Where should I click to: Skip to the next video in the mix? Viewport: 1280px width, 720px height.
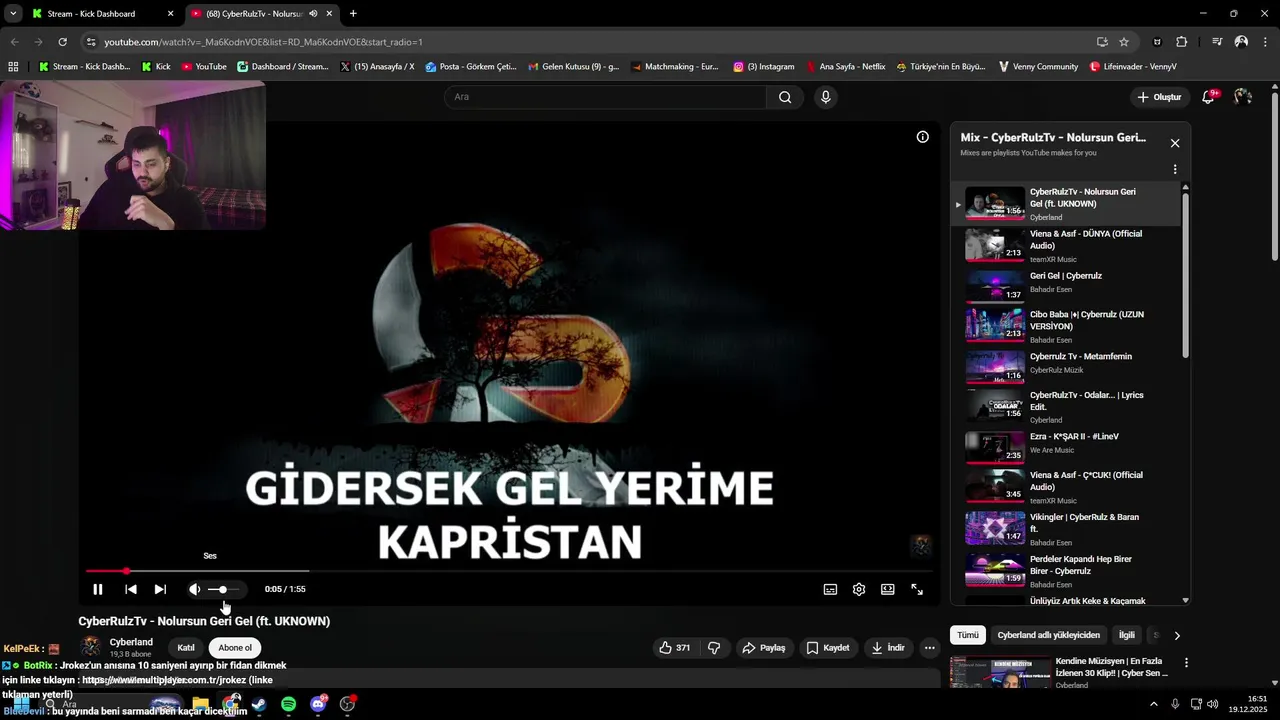160,589
